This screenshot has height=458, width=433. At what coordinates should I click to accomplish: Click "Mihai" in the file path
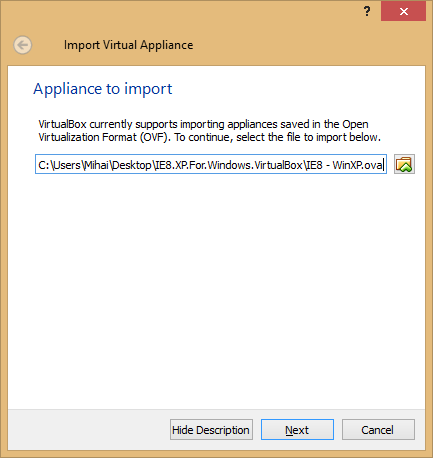click(x=97, y=165)
